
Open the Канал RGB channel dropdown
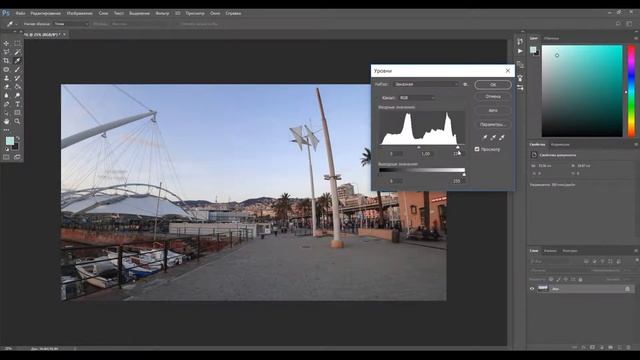(417, 98)
